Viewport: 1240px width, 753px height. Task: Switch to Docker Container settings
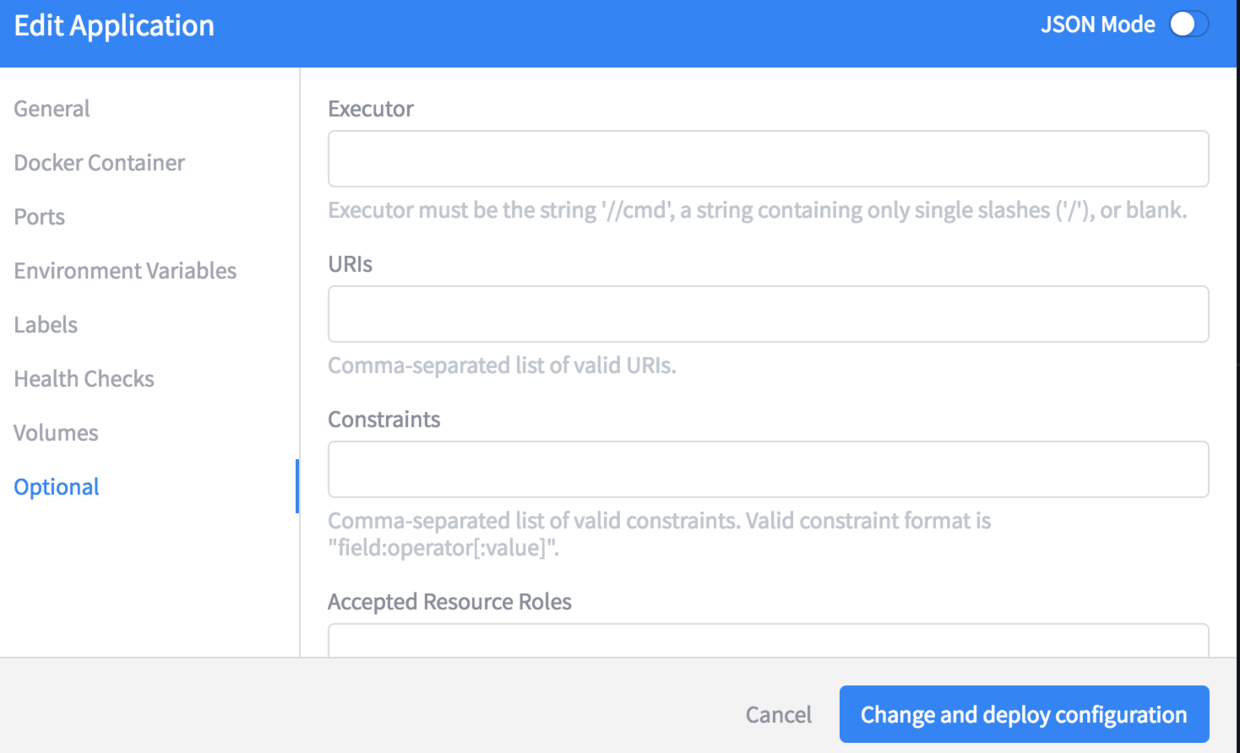point(99,163)
